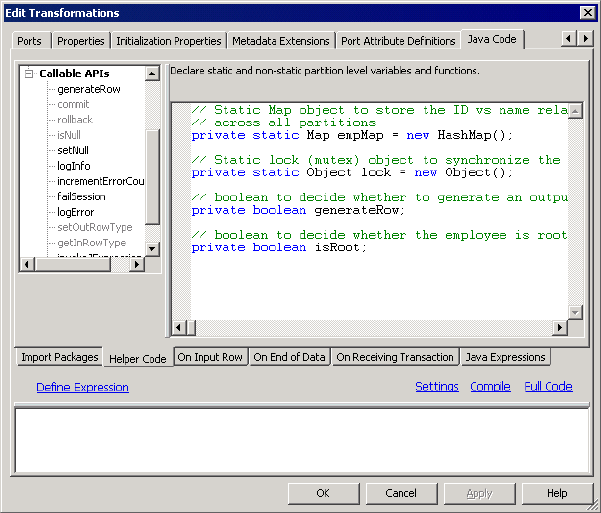Open the Java Expressions tab

(x=506, y=357)
